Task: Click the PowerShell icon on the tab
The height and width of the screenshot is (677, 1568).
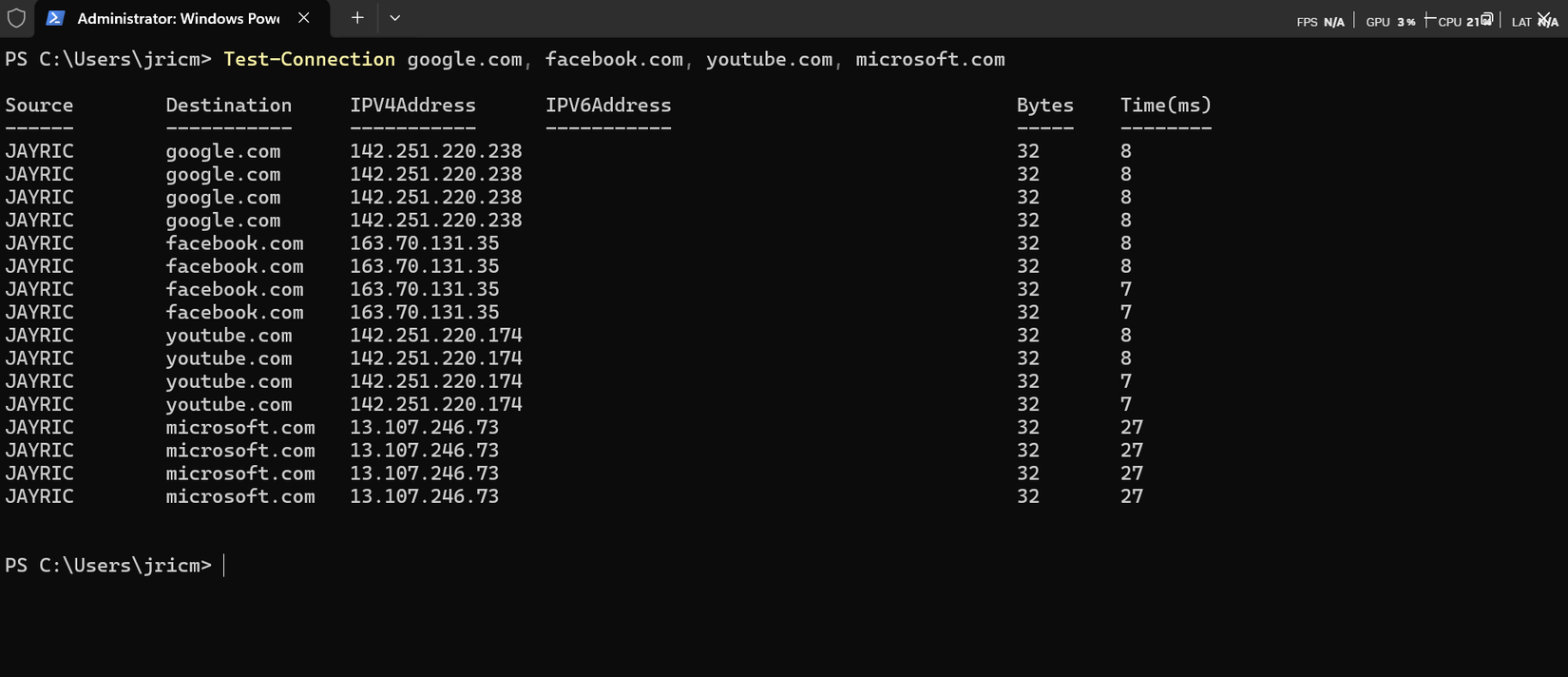Action: coord(56,17)
